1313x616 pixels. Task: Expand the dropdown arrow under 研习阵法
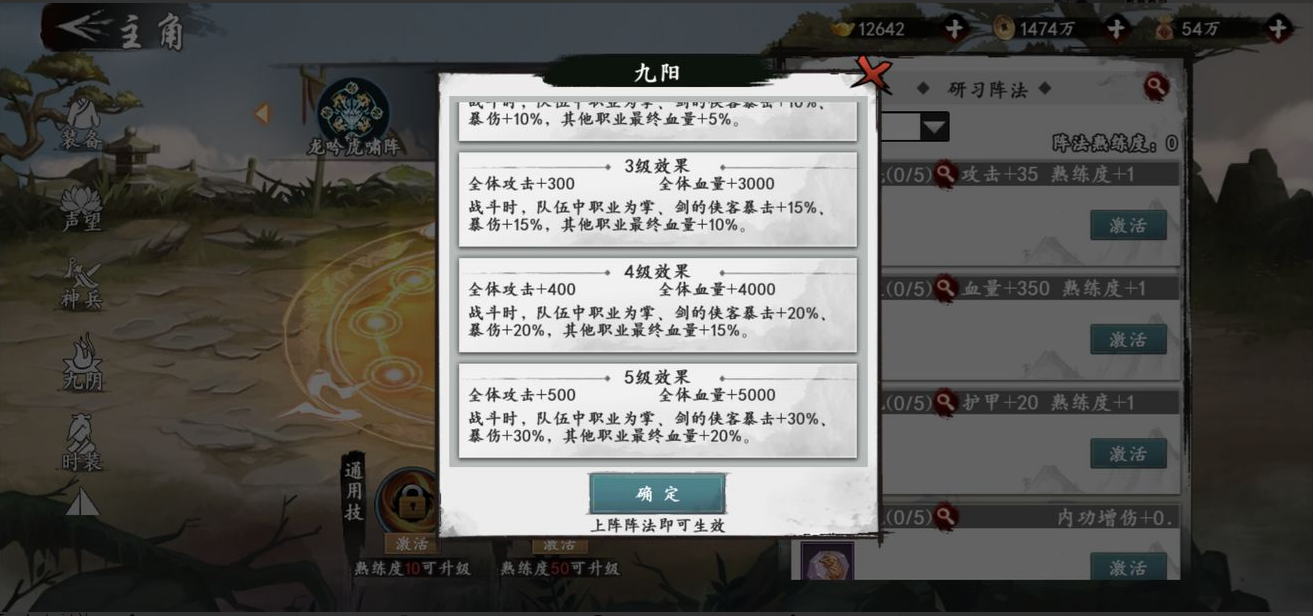coord(934,127)
